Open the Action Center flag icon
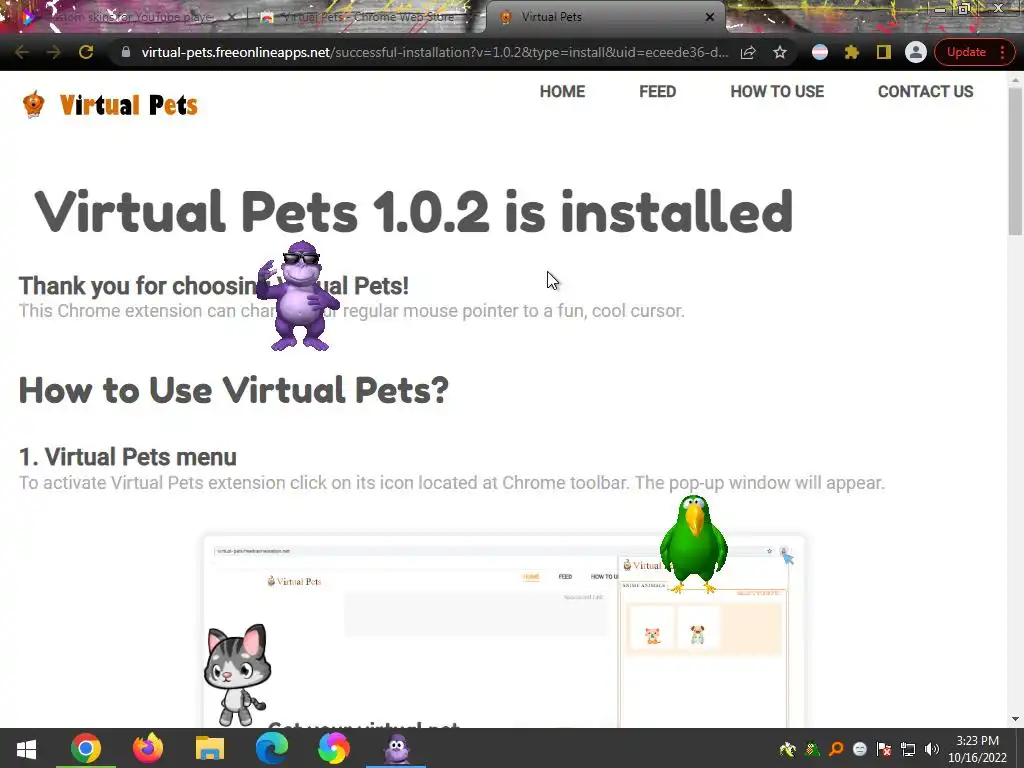This screenshot has width=1024, height=768. click(884, 749)
